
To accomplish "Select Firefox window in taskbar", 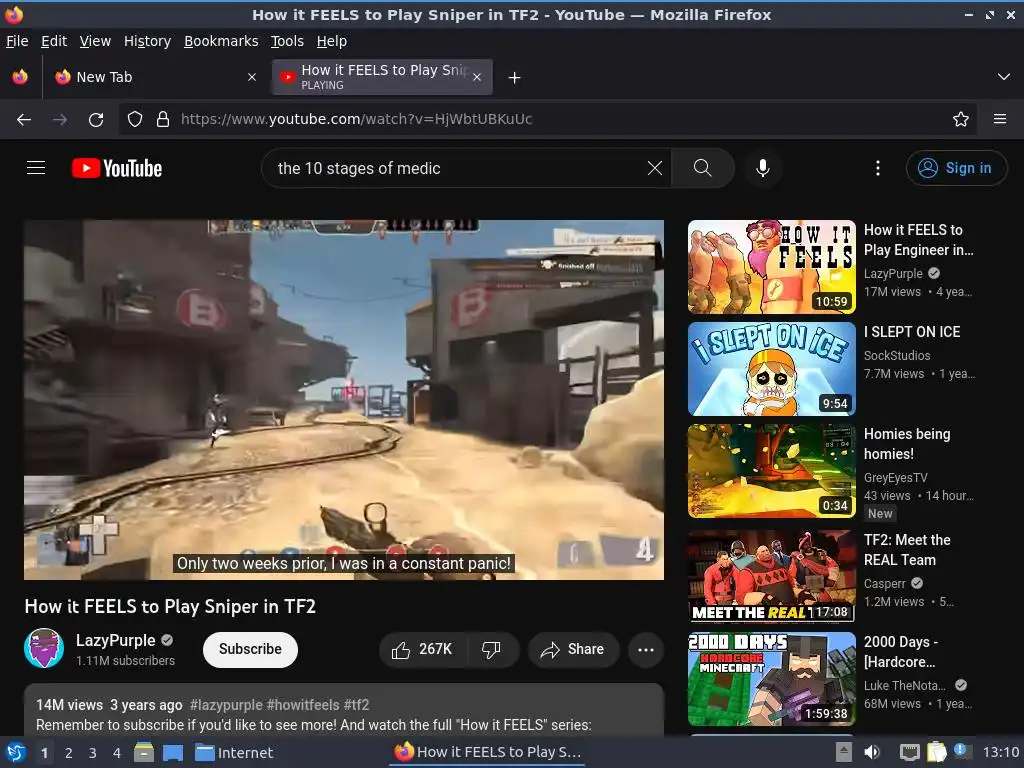I will [x=488, y=752].
